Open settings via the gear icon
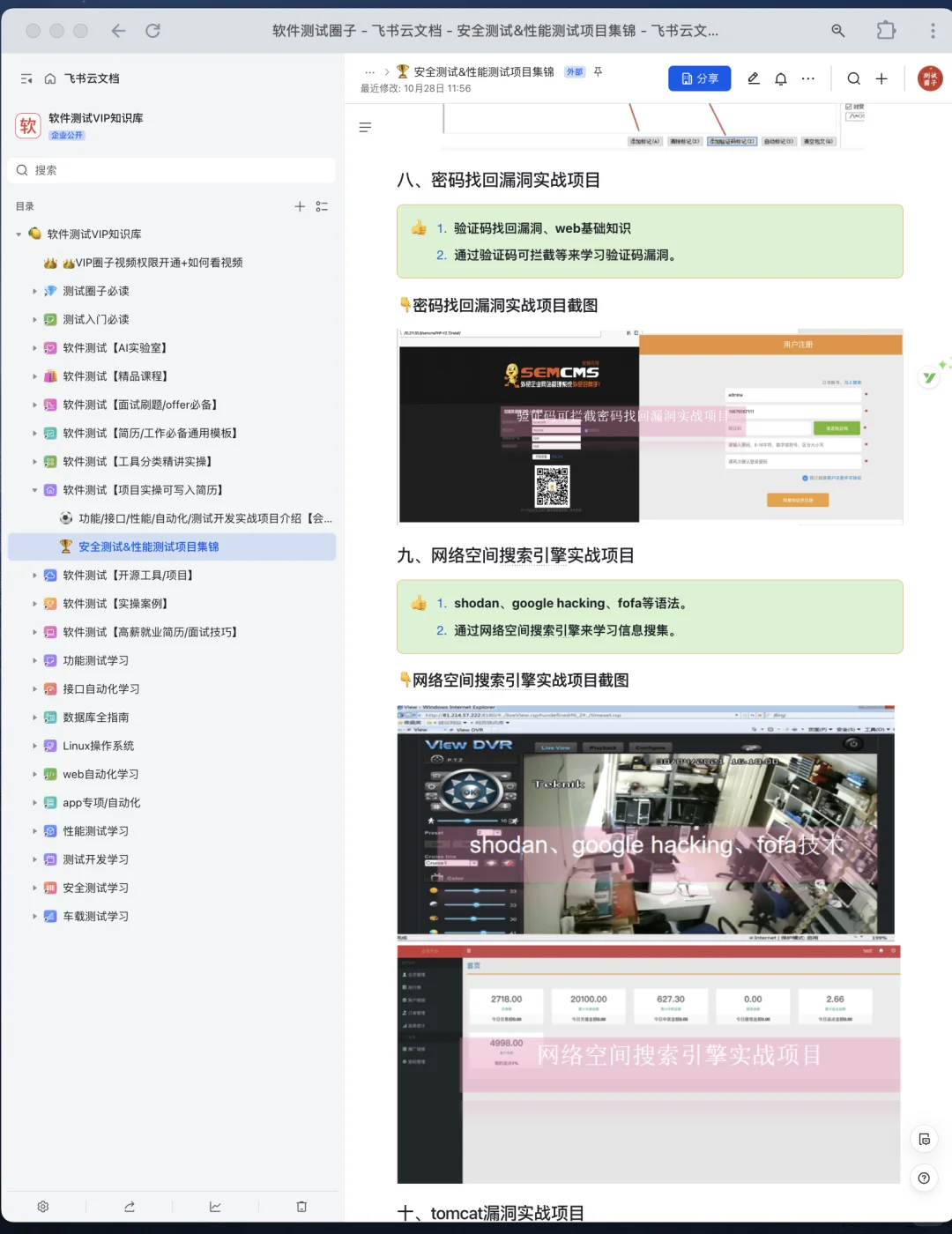The width and height of the screenshot is (952, 1234). click(42, 1207)
